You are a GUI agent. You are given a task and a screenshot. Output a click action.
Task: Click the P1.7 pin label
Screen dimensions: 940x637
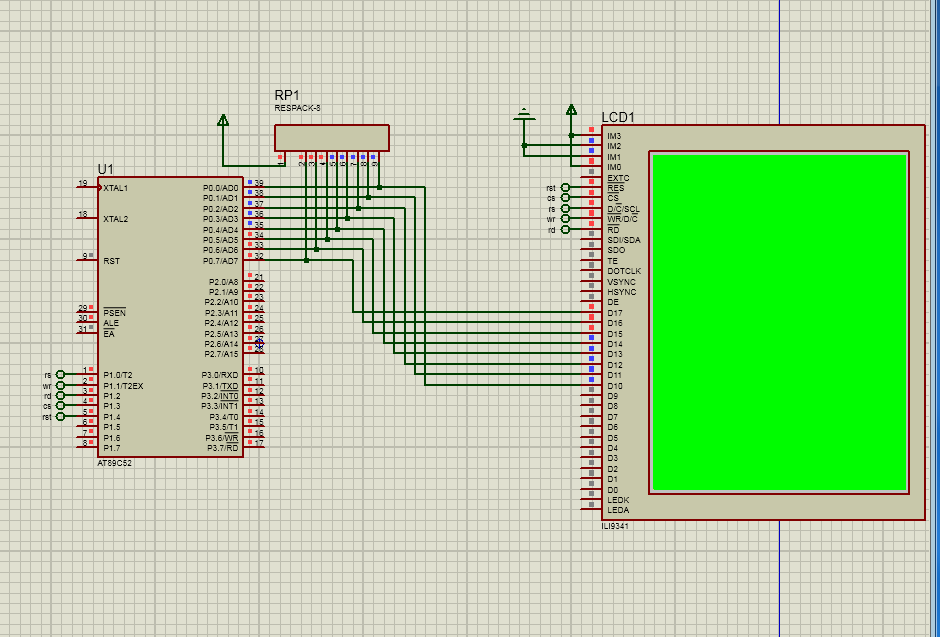[112, 448]
